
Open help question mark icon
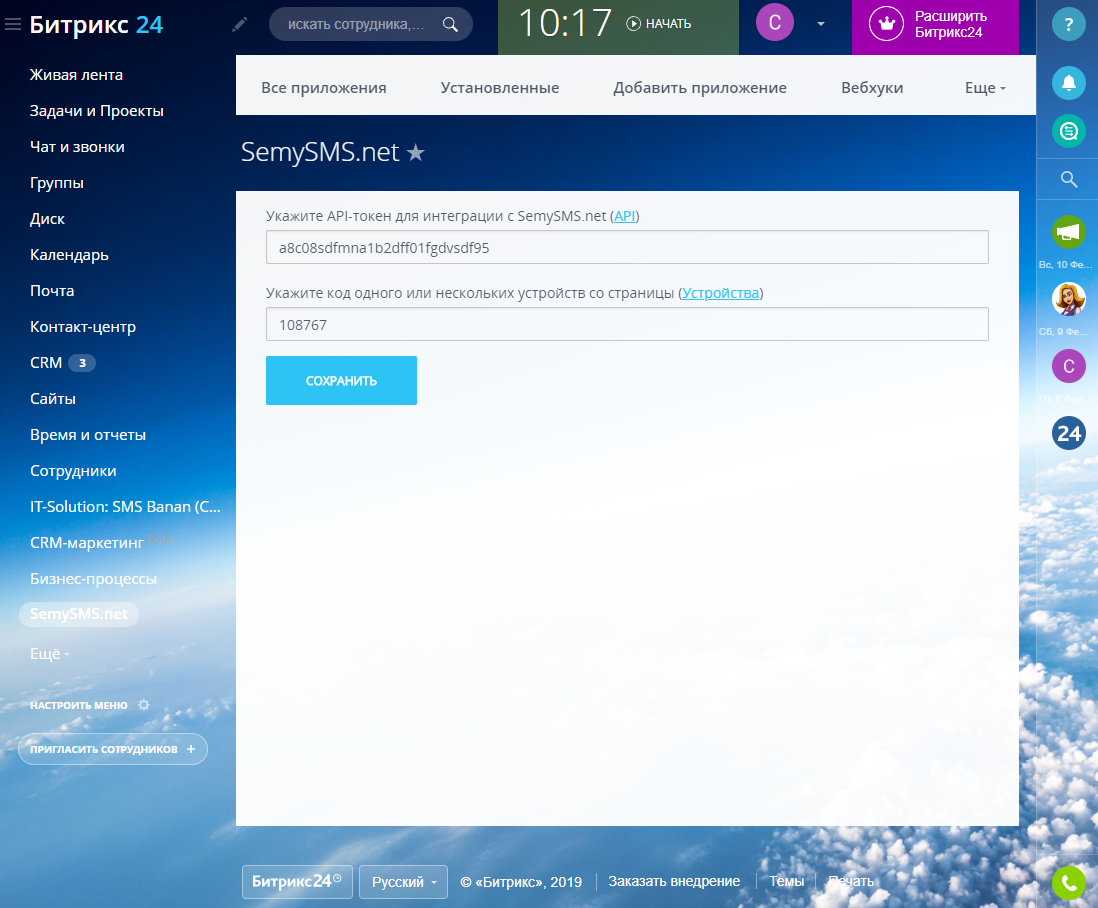[1069, 25]
